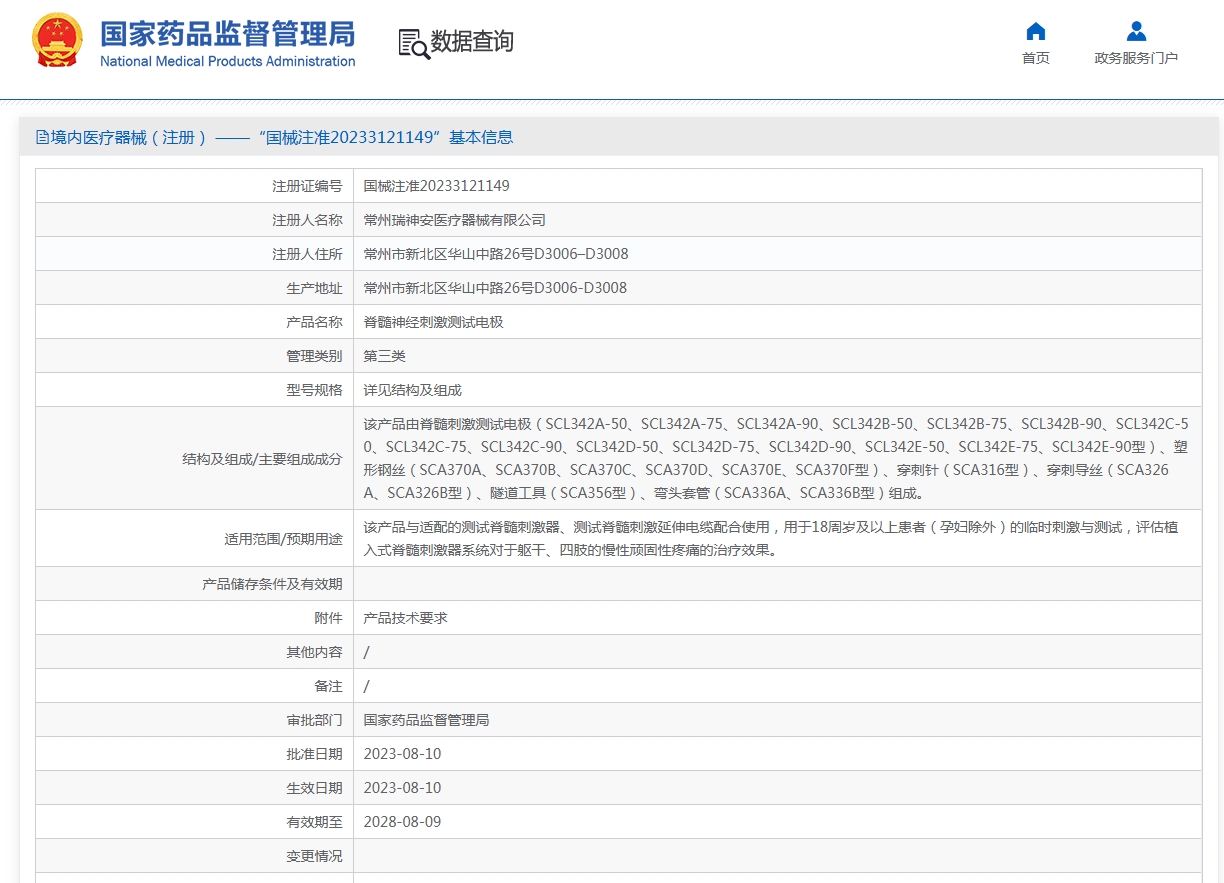Open the 产品技术要求 attachment
The height and width of the screenshot is (883, 1224).
pos(405,618)
